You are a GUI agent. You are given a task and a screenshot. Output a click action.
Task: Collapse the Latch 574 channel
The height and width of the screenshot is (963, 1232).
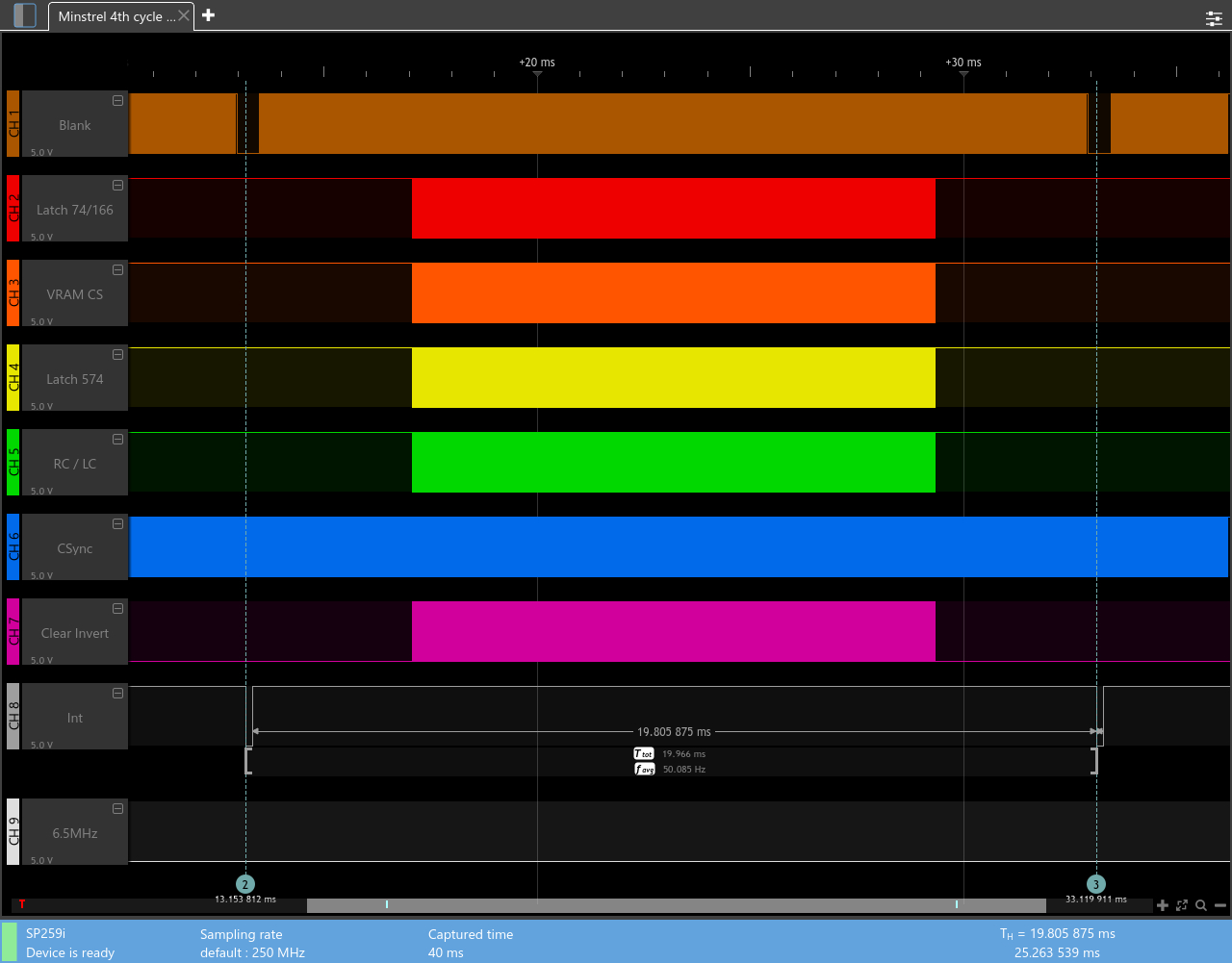coord(117,355)
